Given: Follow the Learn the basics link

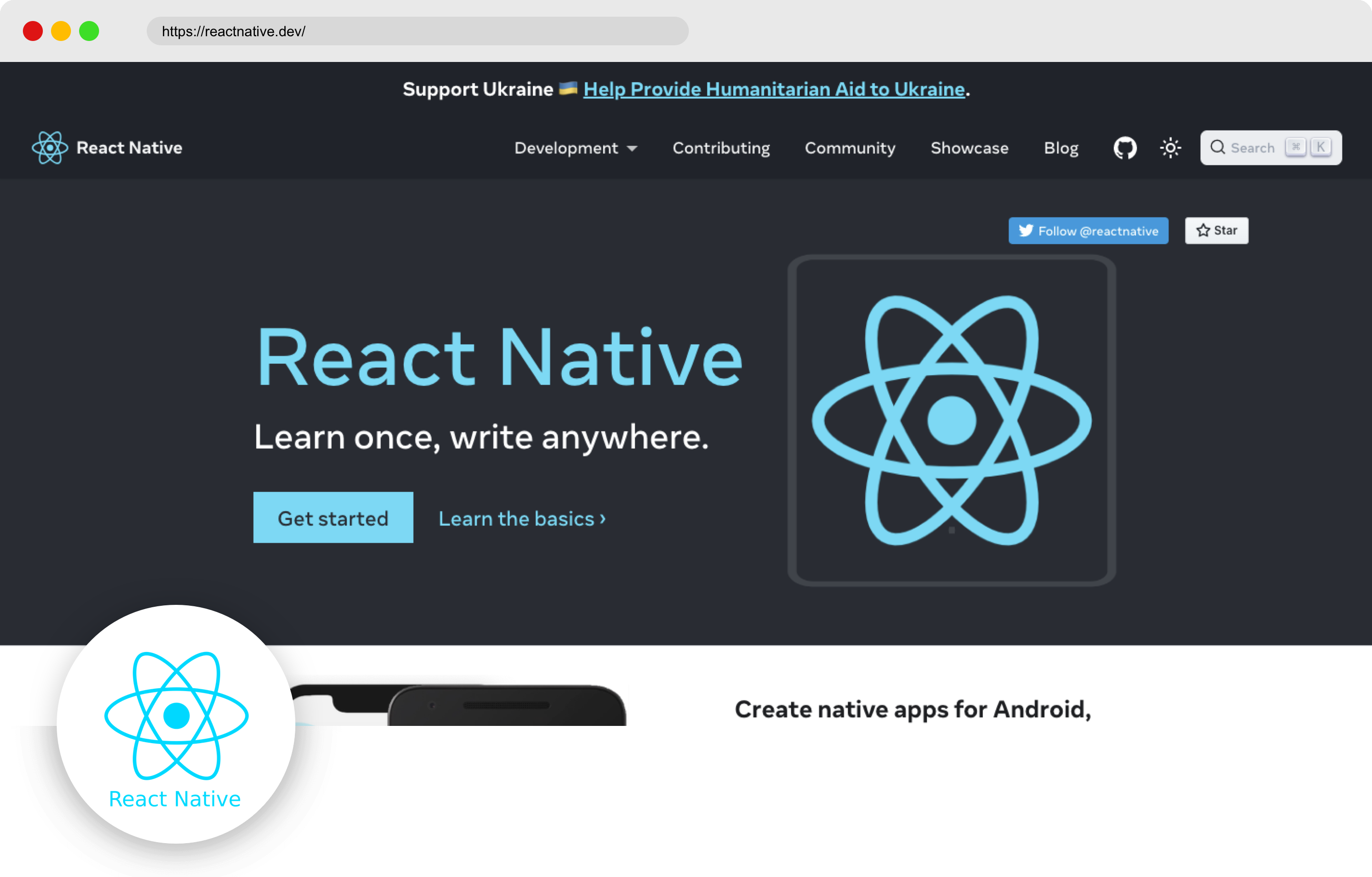Looking at the screenshot, I should 522,518.
